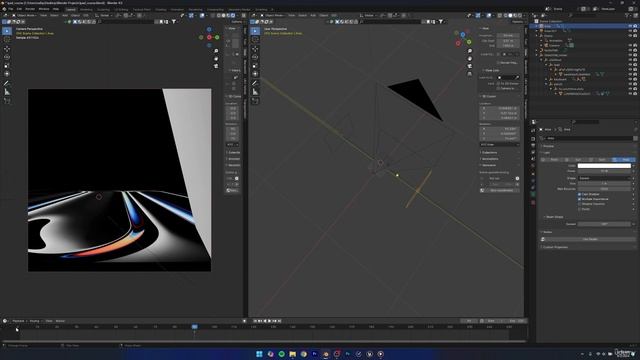This screenshot has height=360, width=640.
Task: Open the Render menu
Action: pos(30,9)
